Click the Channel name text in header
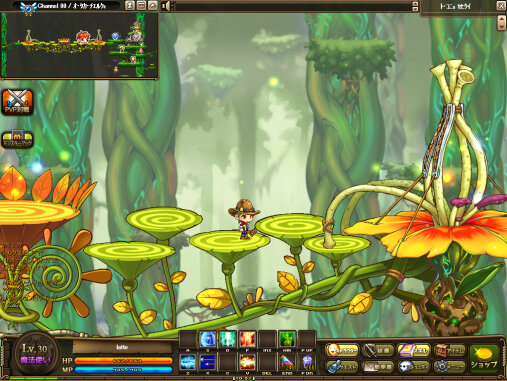Viewport: 507px width, 381px height. 72,6
